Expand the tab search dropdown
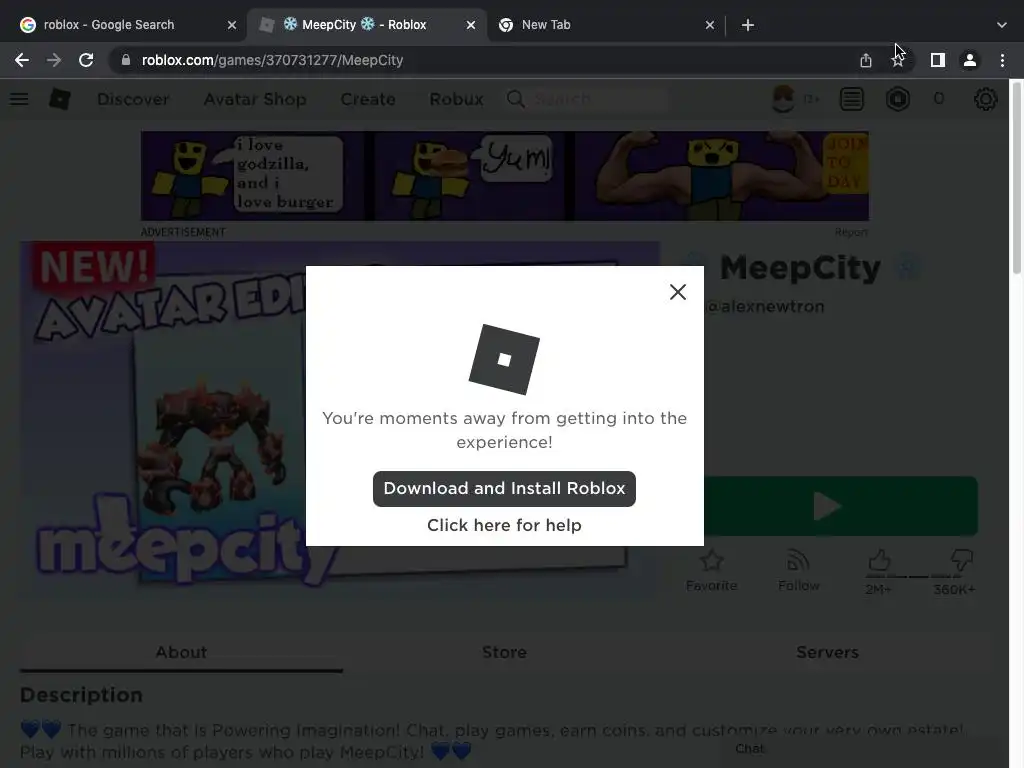 1002,25
